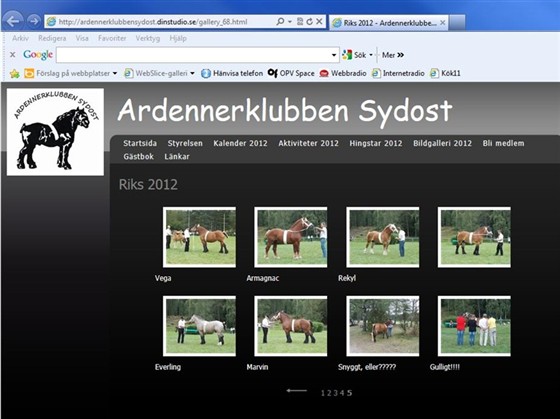Viewport: 560px width, 419px height.
Task: Open the Styrelsen page link
Action: tap(185, 143)
